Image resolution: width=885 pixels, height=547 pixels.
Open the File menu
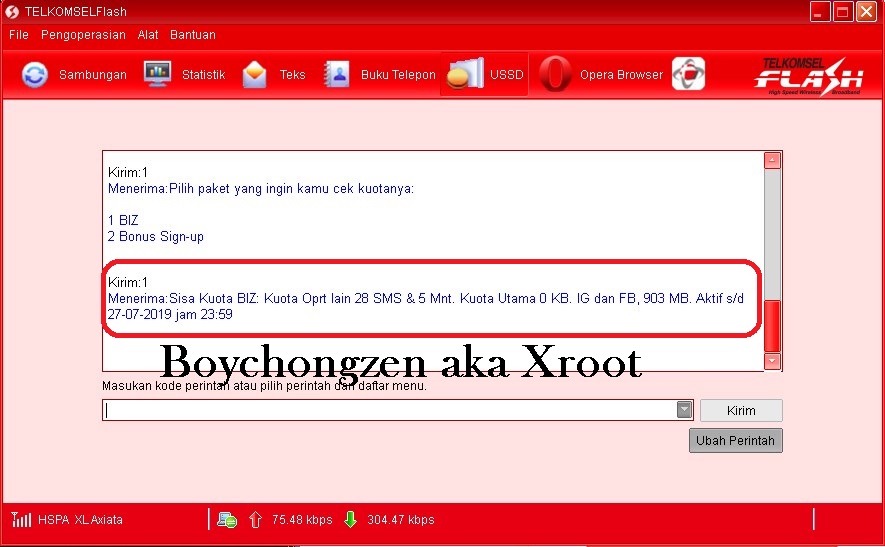click(19, 34)
